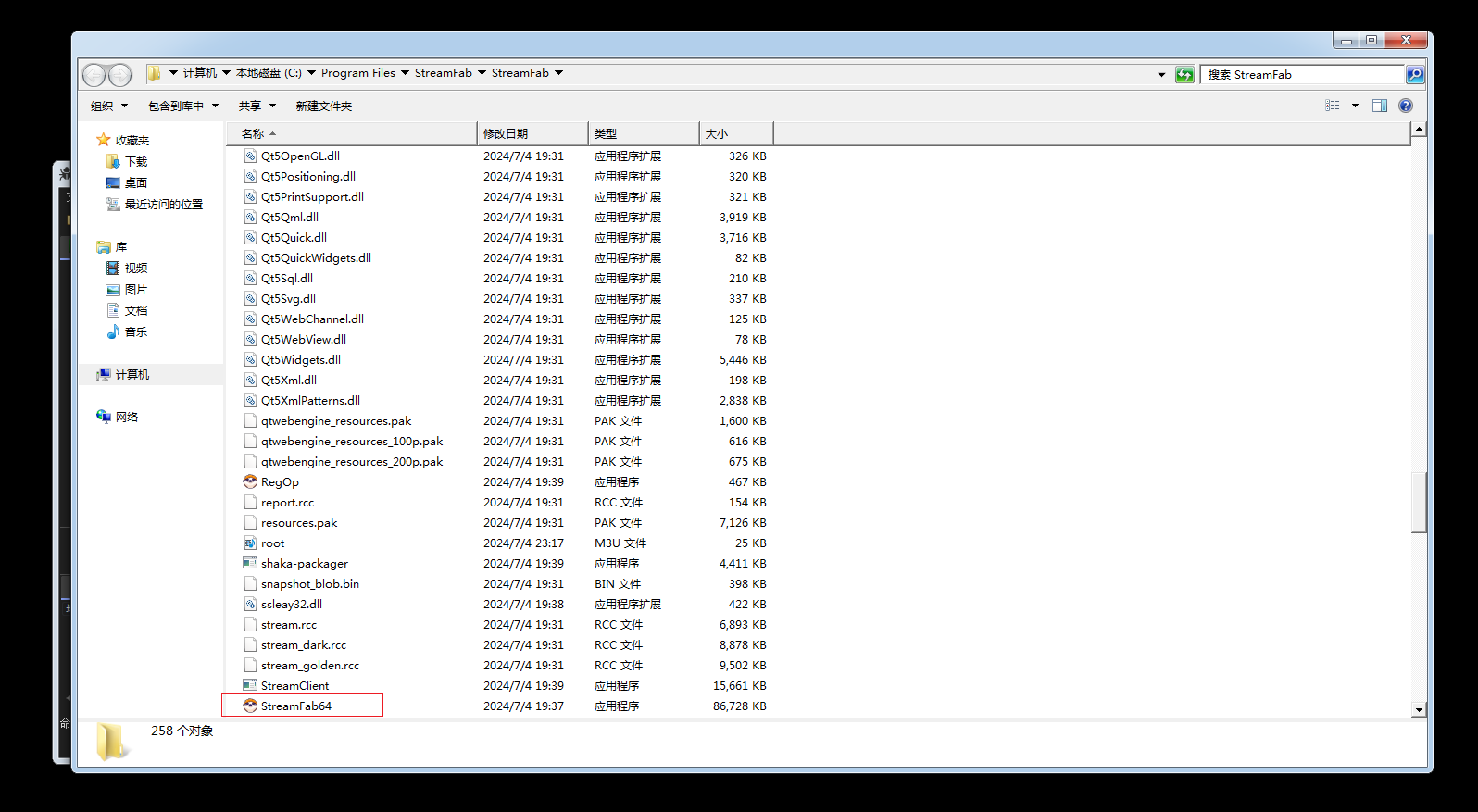
Task: Click Program Files breadcrumb segment
Action: (358, 72)
